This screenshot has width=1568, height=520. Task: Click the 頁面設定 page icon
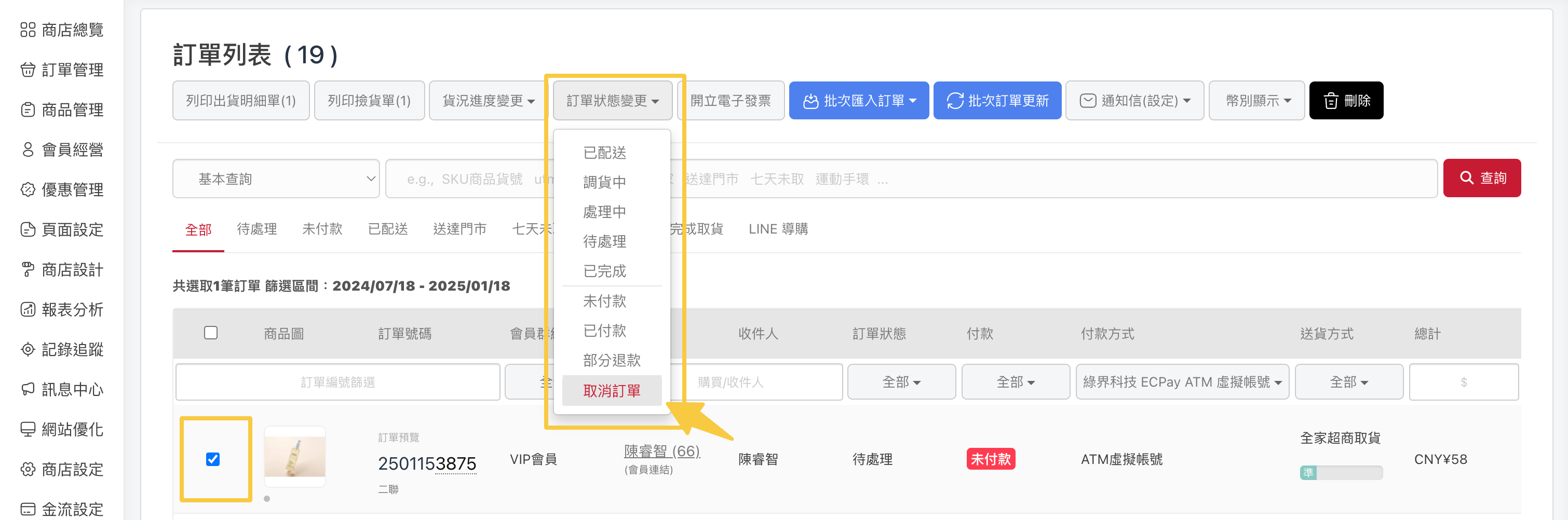point(28,230)
